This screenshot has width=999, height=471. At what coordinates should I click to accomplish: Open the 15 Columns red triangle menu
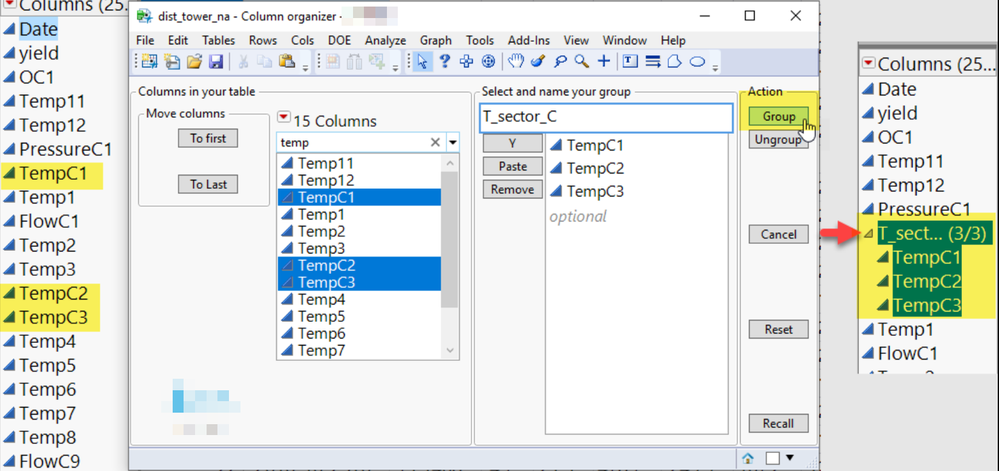pyautogui.click(x=284, y=121)
